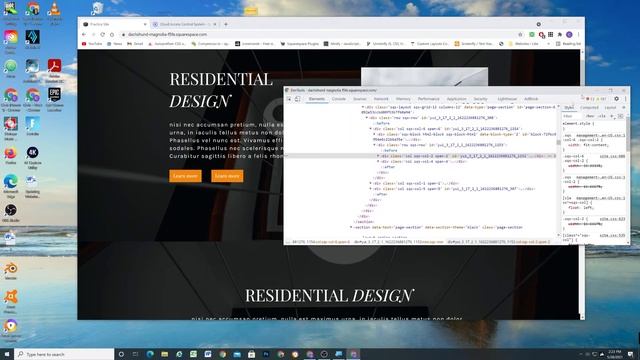Viewport: 640px width, 360px height.
Task: Bookmark this page with the star icon
Action: [x=520, y=35]
